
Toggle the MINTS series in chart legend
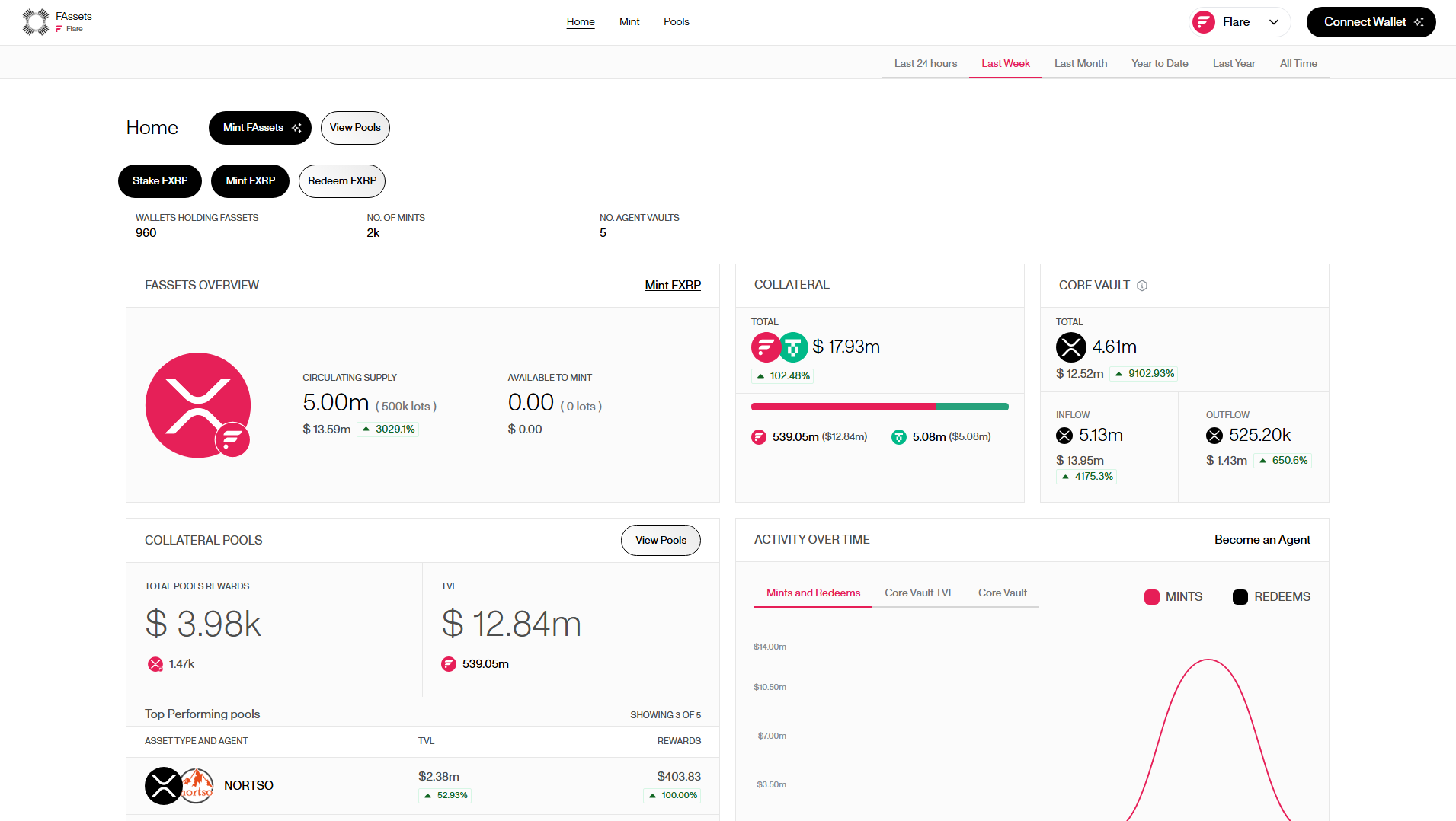coord(1173,597)
